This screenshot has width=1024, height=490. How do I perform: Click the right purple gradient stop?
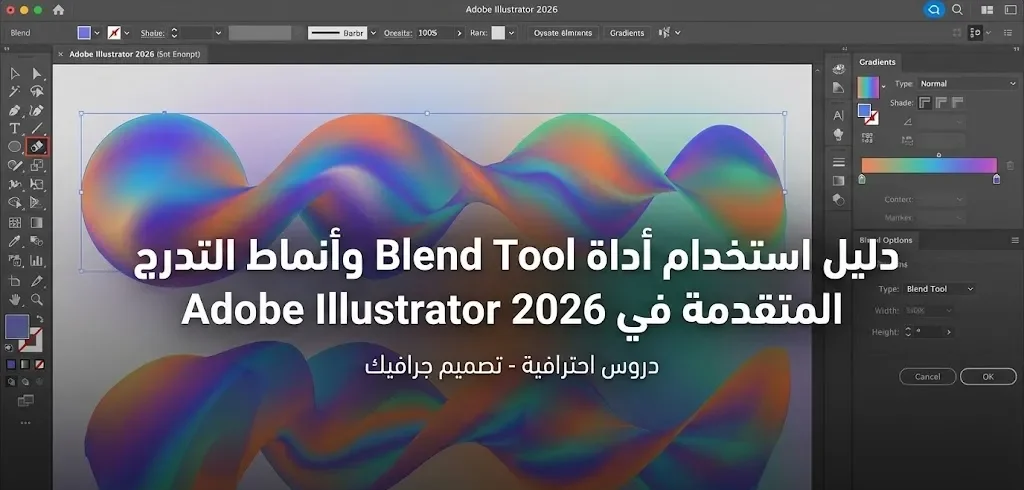pyautogui.click(x=996, y=180)
